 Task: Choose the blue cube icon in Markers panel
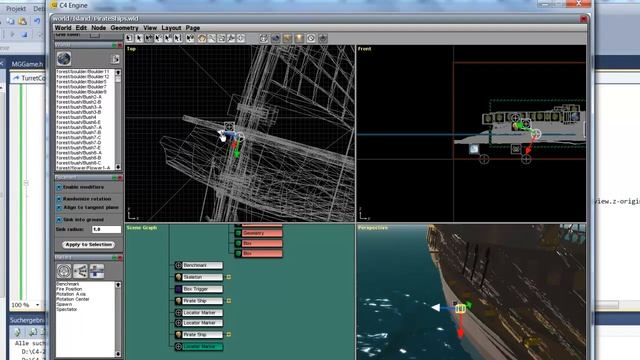97,271
